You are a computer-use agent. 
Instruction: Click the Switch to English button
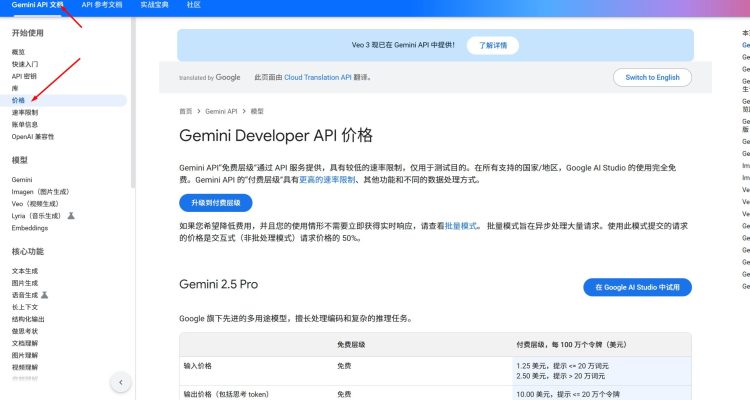652,78
